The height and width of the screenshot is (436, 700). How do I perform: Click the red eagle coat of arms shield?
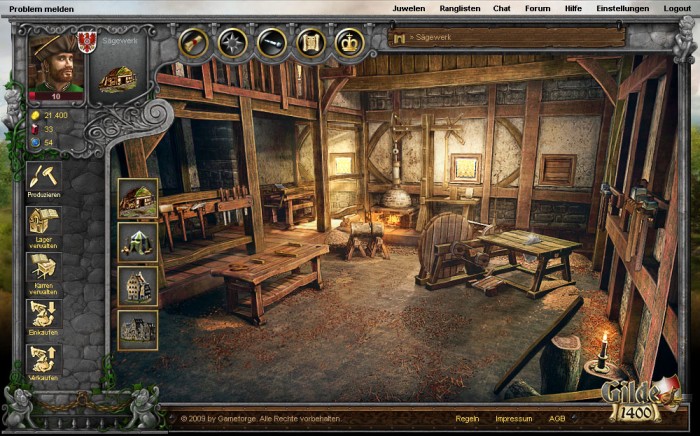(x=87, y=42)
